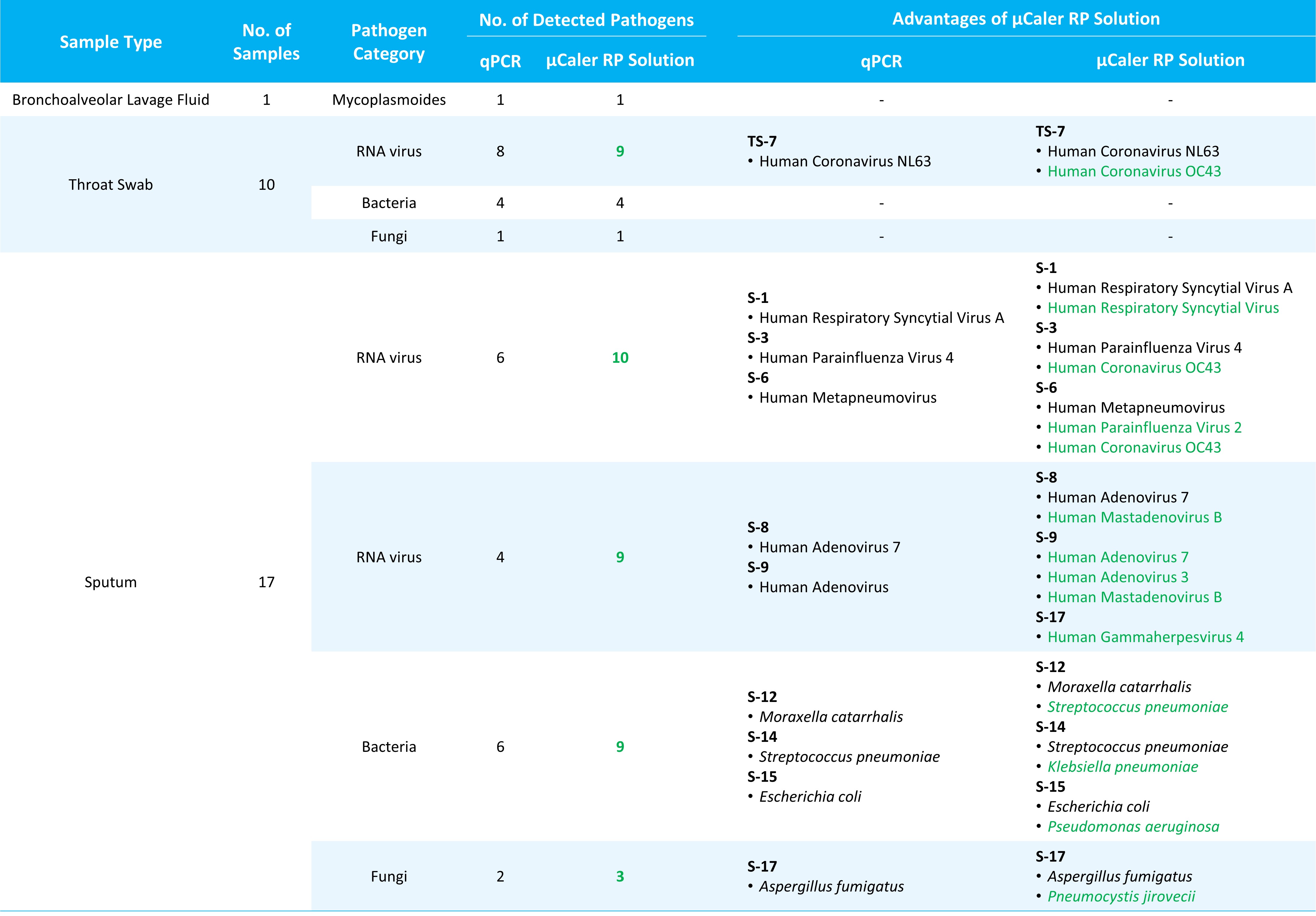This screenshot has height=916, width=1316.
Task: Click the Human Metapneumovirus text under qPCR
Action: pos(847,398)
